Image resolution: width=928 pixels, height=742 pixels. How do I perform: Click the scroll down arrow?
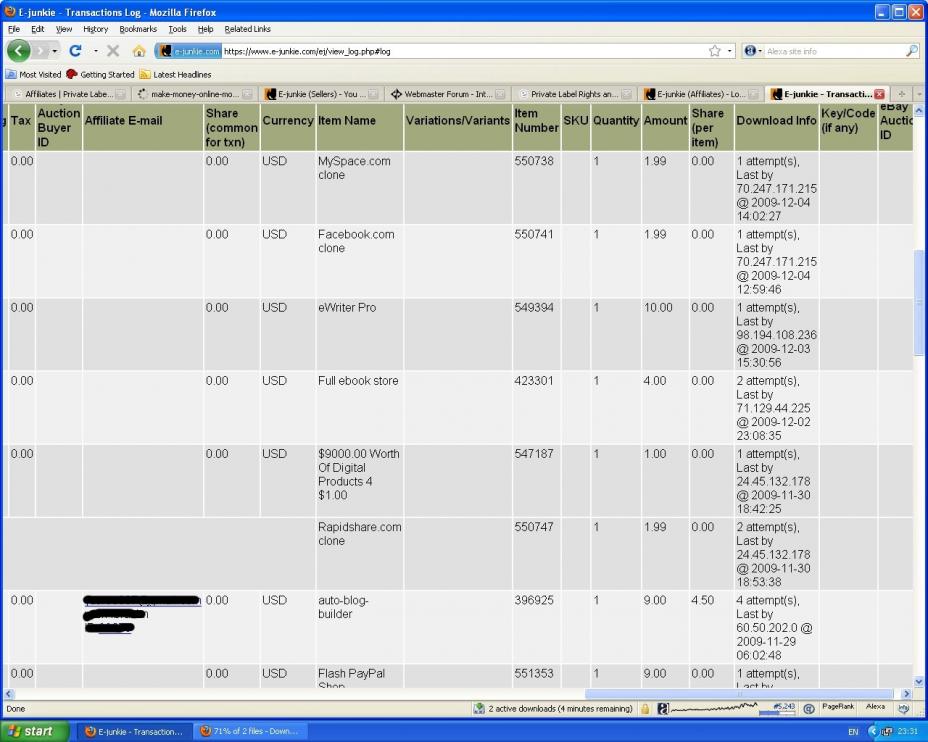pos(919,681)
